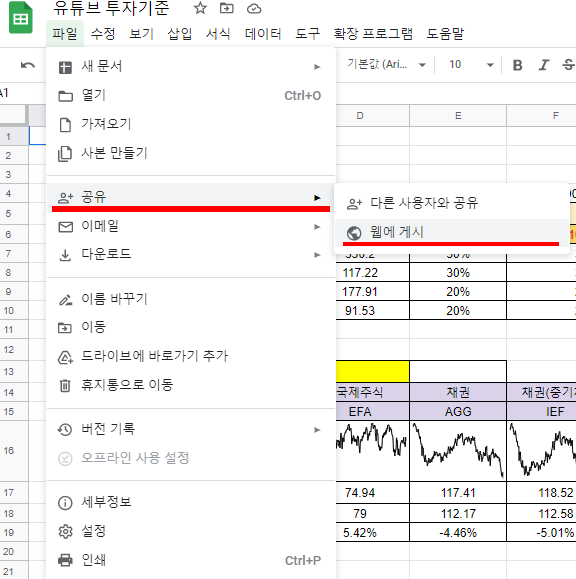Expand the 다운로드 submenu arrow
Screen dimensions: 576x579
point(317,255)
